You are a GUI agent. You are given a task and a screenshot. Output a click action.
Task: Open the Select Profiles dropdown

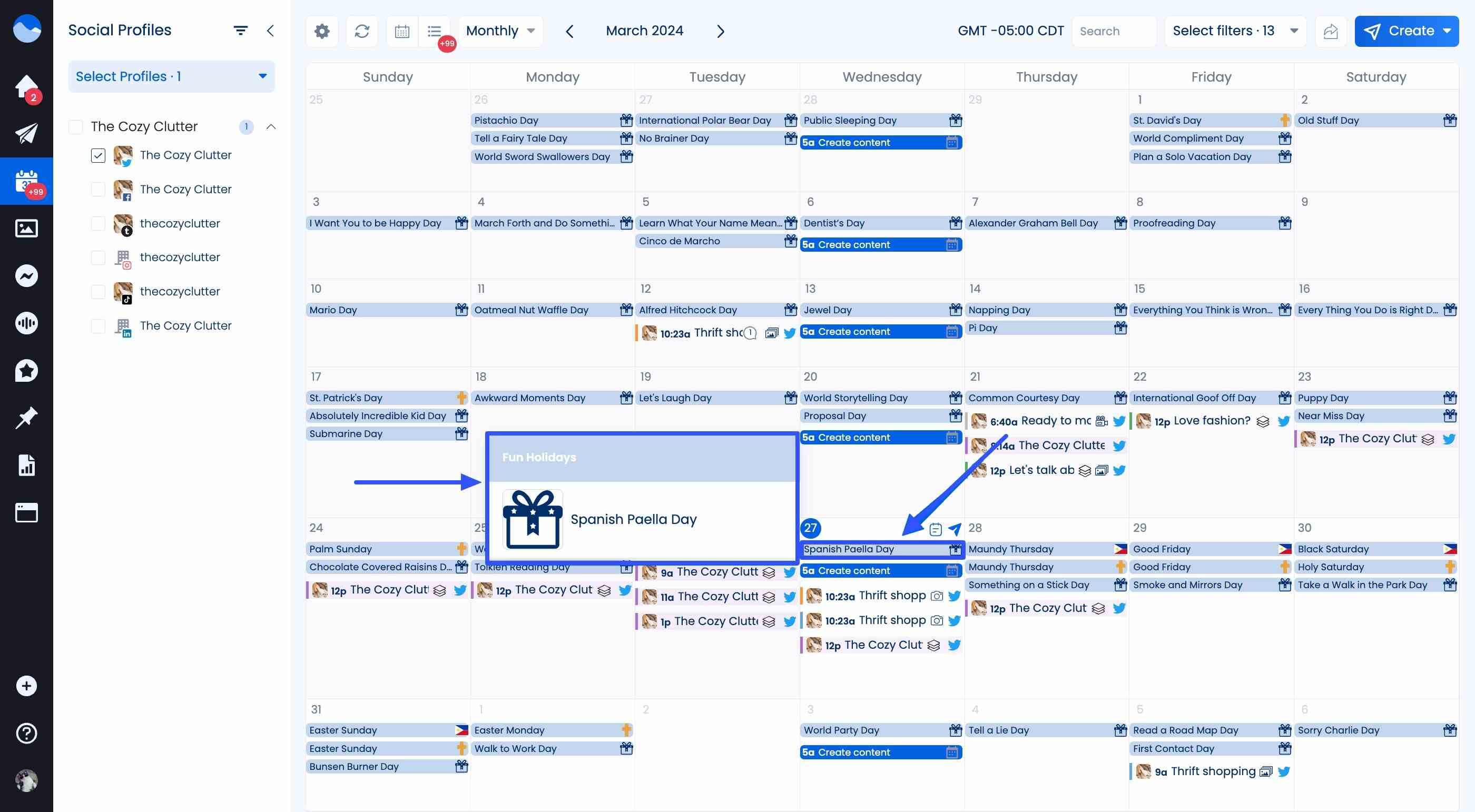(x=171, y=76)
